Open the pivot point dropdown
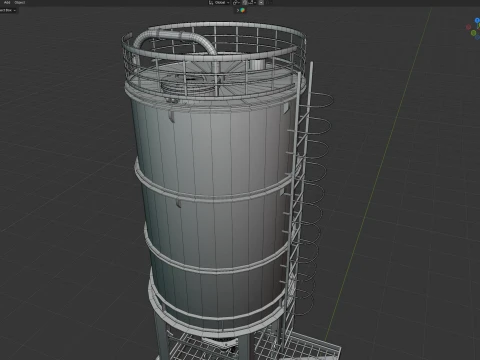Image resolution: width=480 pixels, height=360 pixels. (x=236, y=2)
